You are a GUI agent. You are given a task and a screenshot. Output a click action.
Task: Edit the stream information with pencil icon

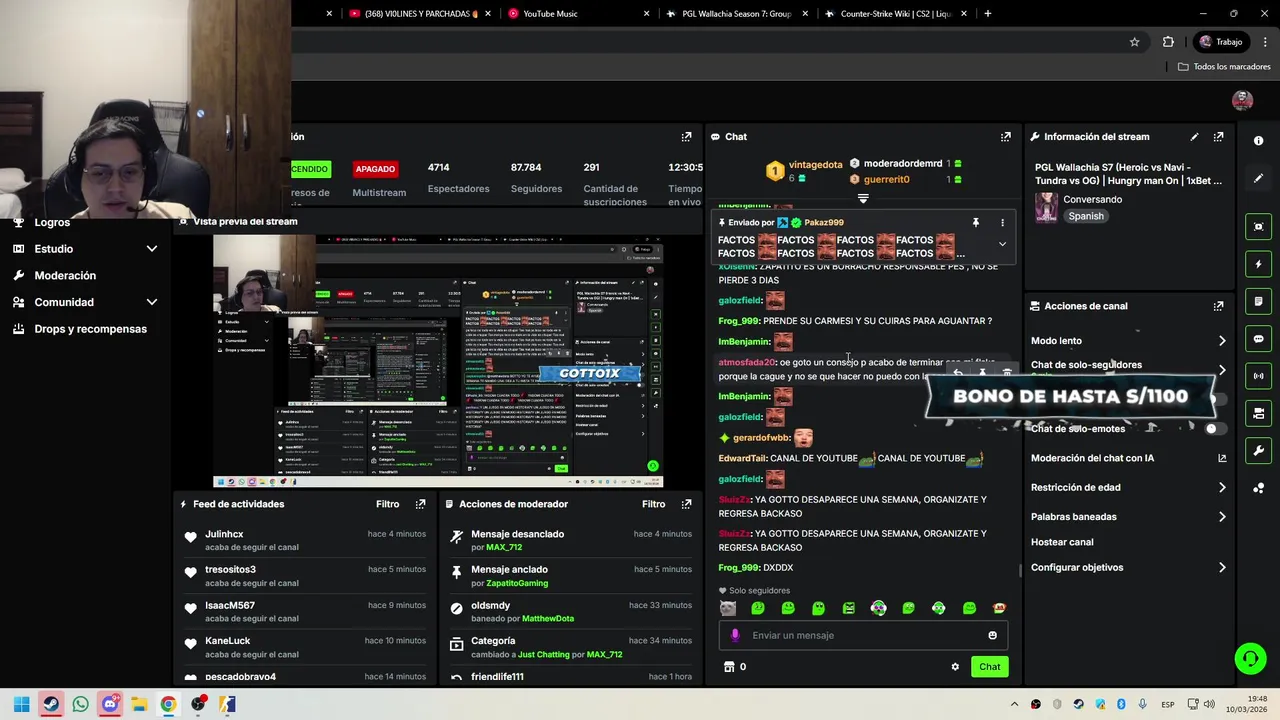click(1194, 137)
